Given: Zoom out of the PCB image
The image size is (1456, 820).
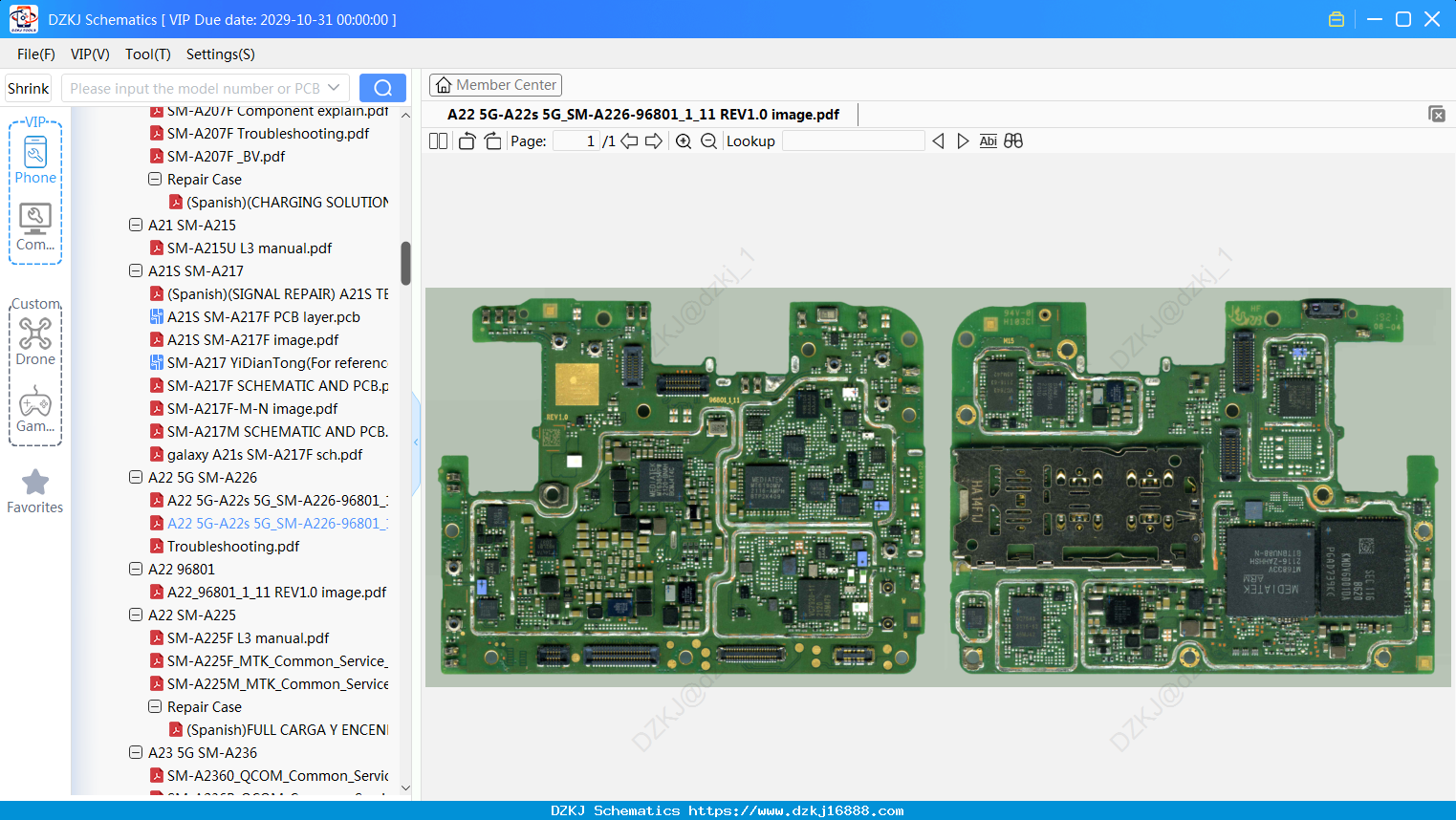Looking at the screenshot, I should (x=708, y=141).
